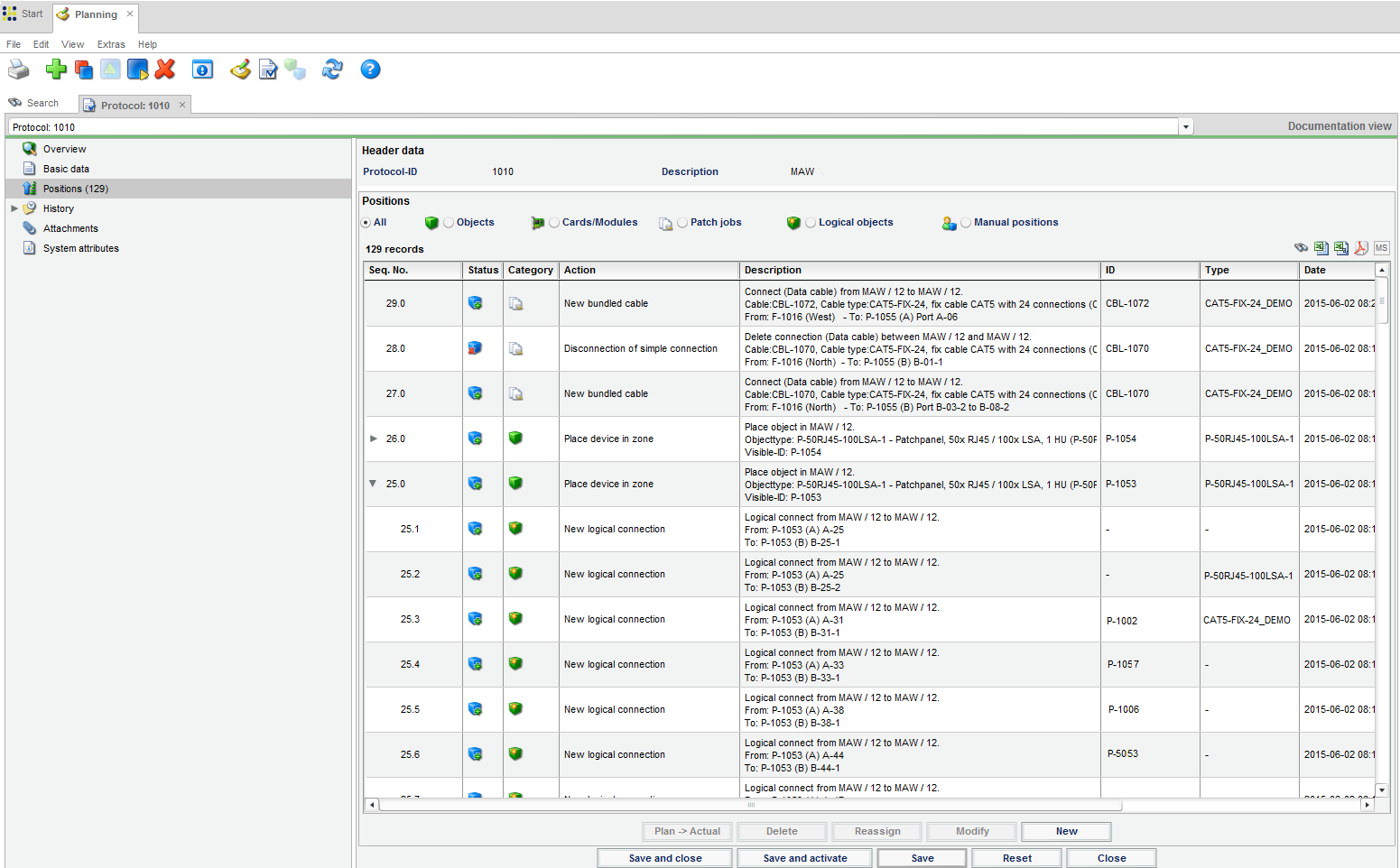
Task: Click the MS export icon above the table
Action: point(1381,248)
